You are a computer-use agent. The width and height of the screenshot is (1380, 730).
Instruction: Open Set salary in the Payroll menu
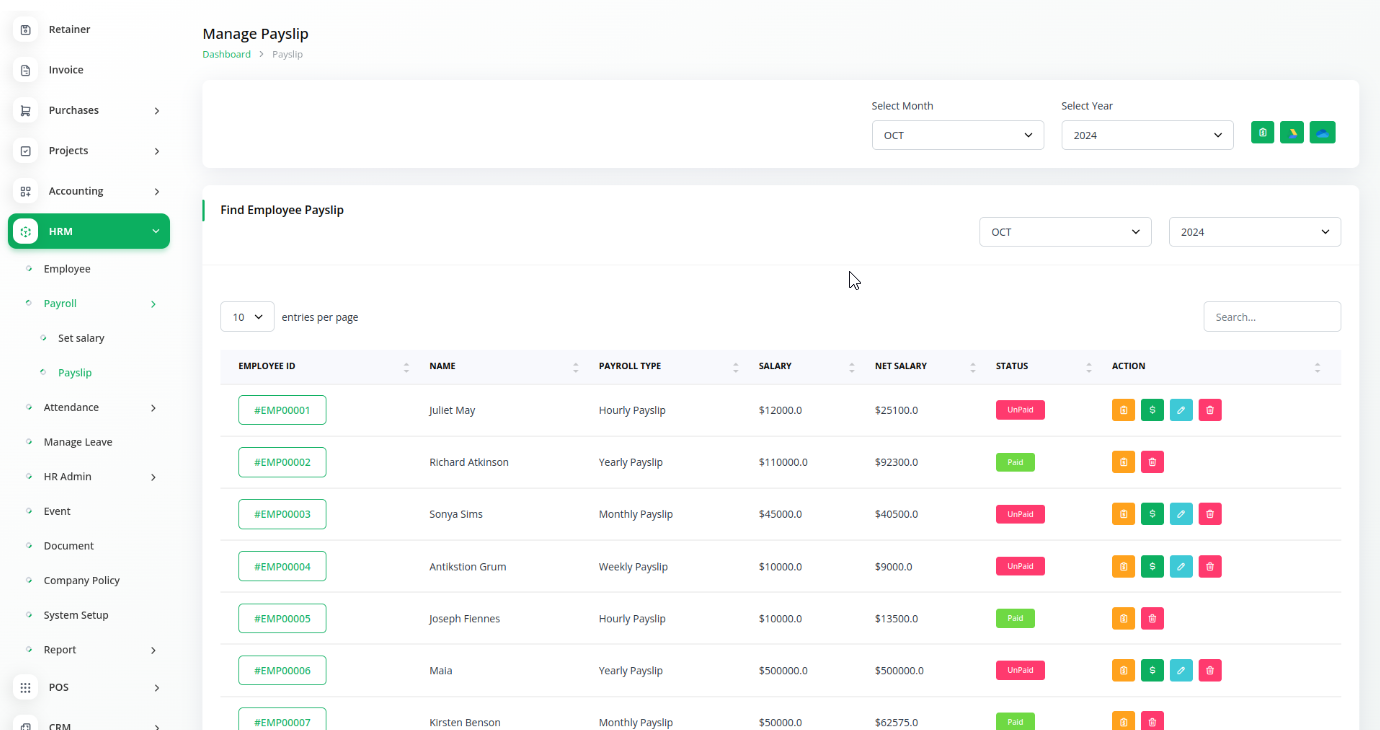[x=81, y=338]
